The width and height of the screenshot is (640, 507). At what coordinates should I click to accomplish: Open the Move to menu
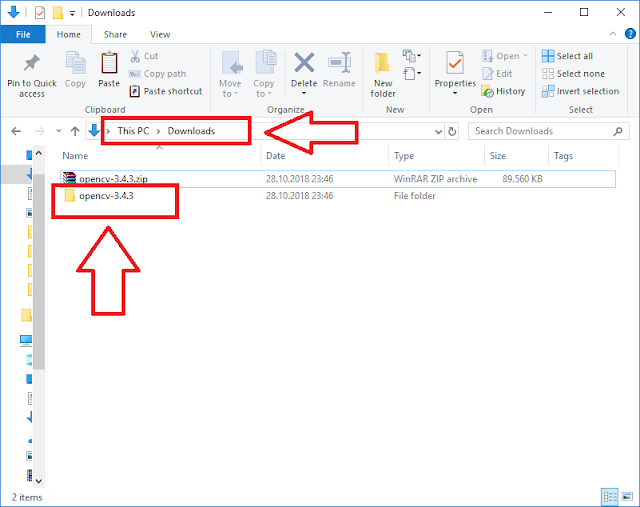click(230, 75)
